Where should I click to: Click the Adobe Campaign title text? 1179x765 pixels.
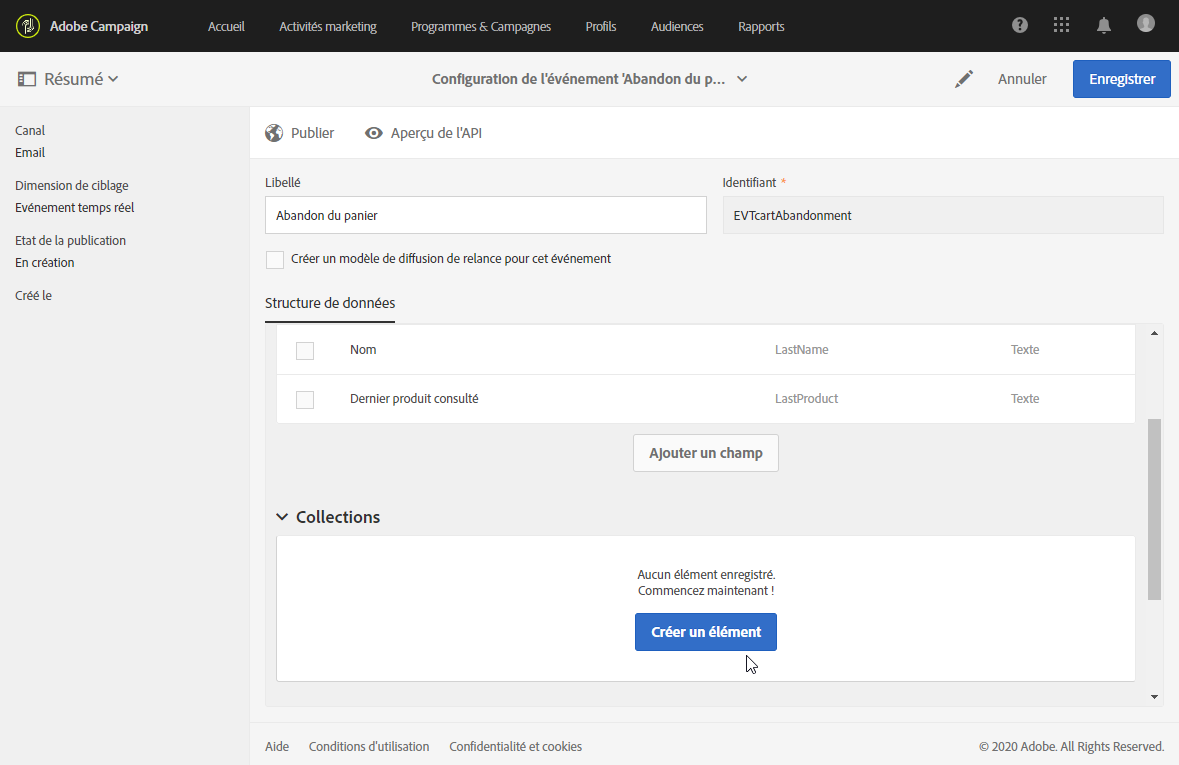coord(99,26)
